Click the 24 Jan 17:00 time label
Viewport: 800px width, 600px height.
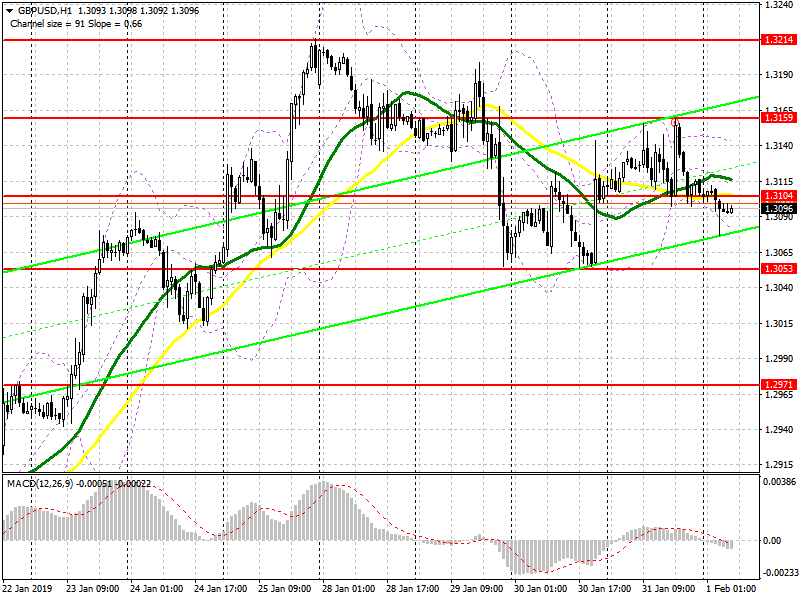(x=221, y=588)
